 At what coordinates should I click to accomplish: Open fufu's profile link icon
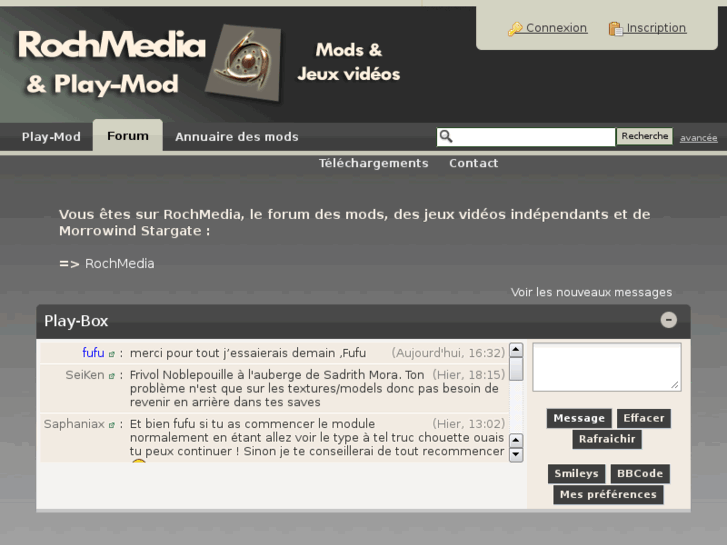click(x=111, y=354)
